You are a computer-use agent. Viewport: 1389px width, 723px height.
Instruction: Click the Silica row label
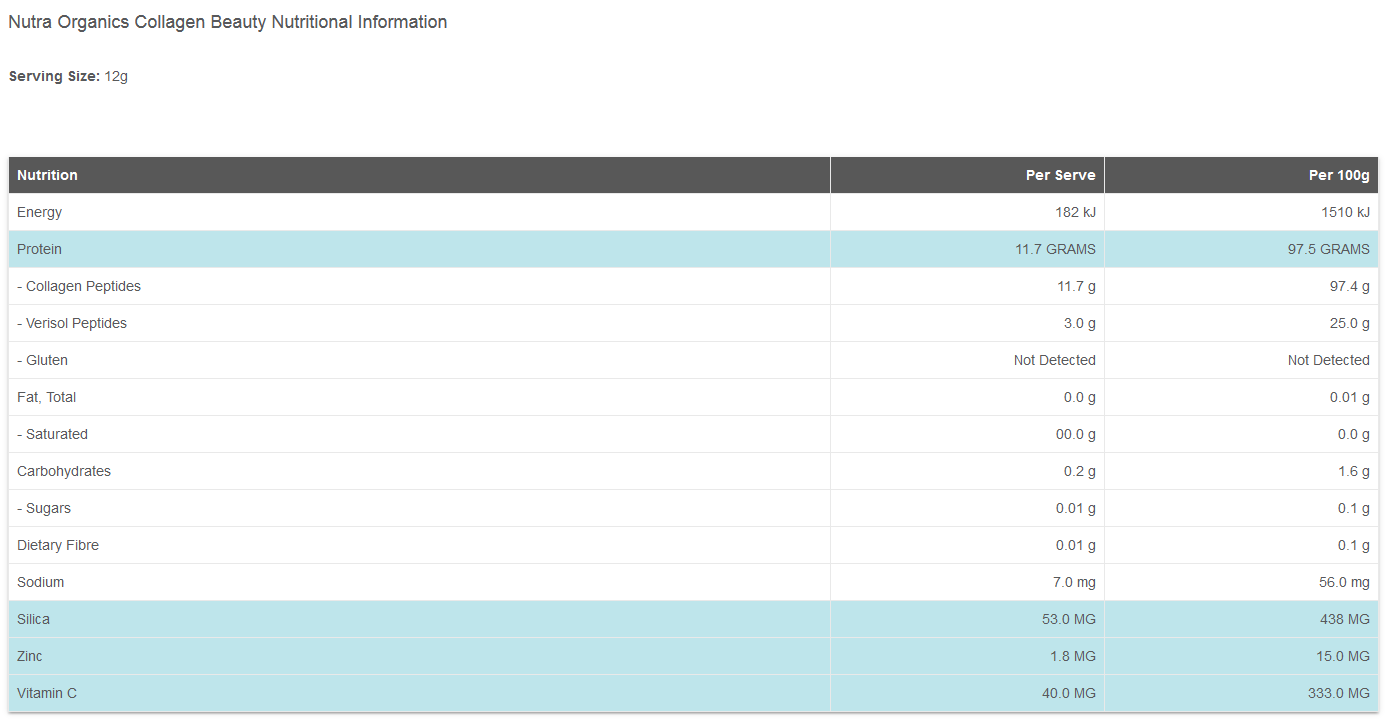pos(33,619)
